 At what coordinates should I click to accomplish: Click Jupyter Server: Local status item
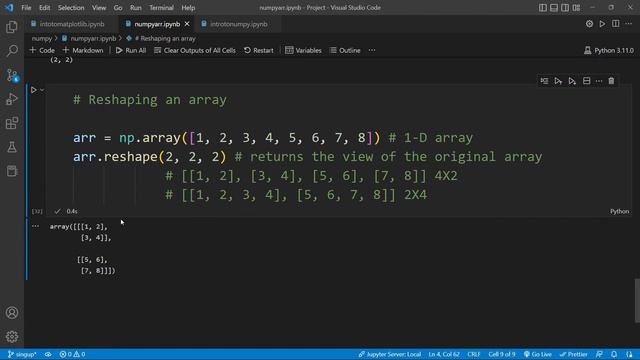pyautogui.click(x=389, y=354)
